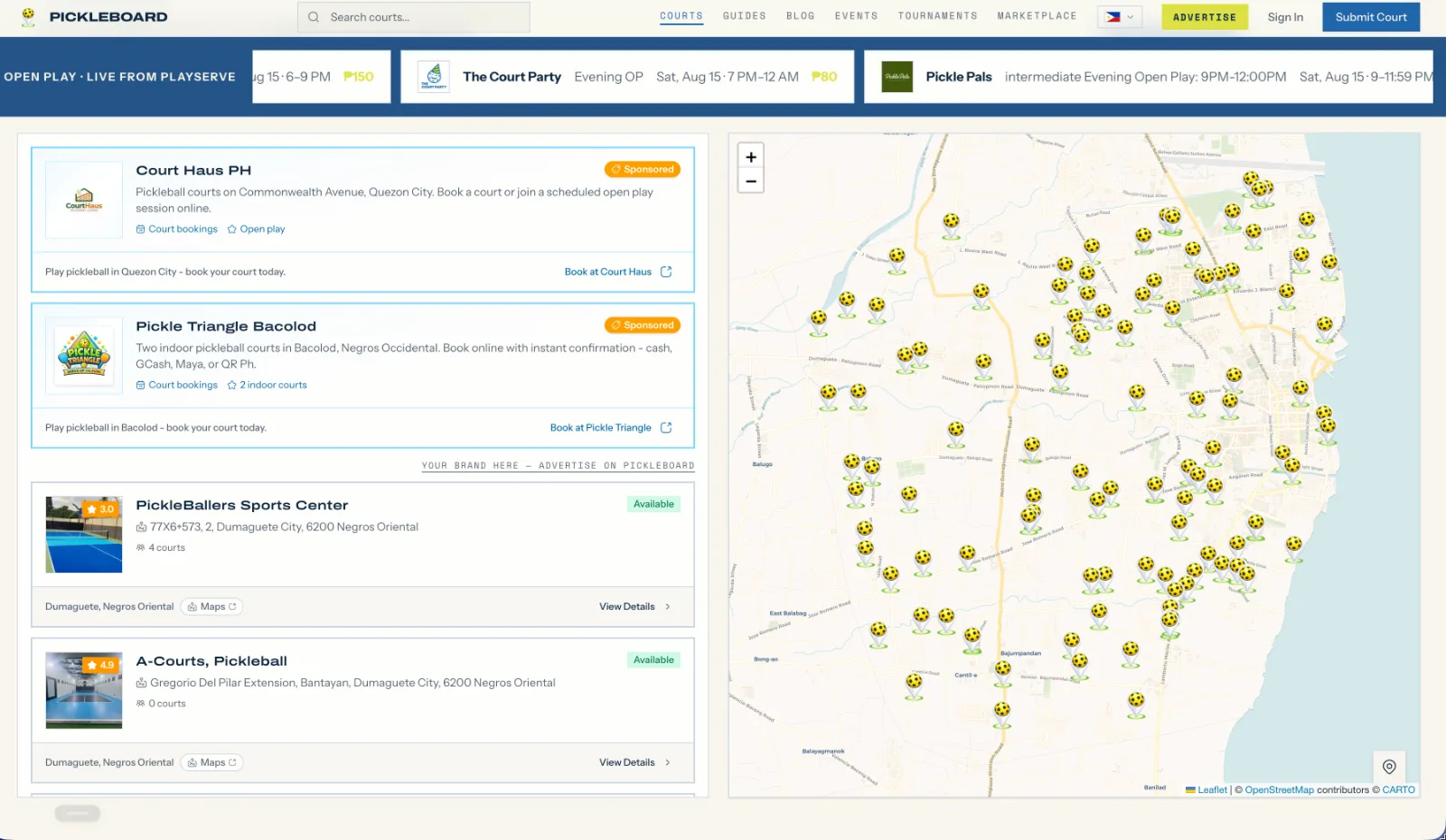Click the Pickle Pals logo icon
Image resolution: width=1446 pixels, height=840 pixels.
pos(897,77)
